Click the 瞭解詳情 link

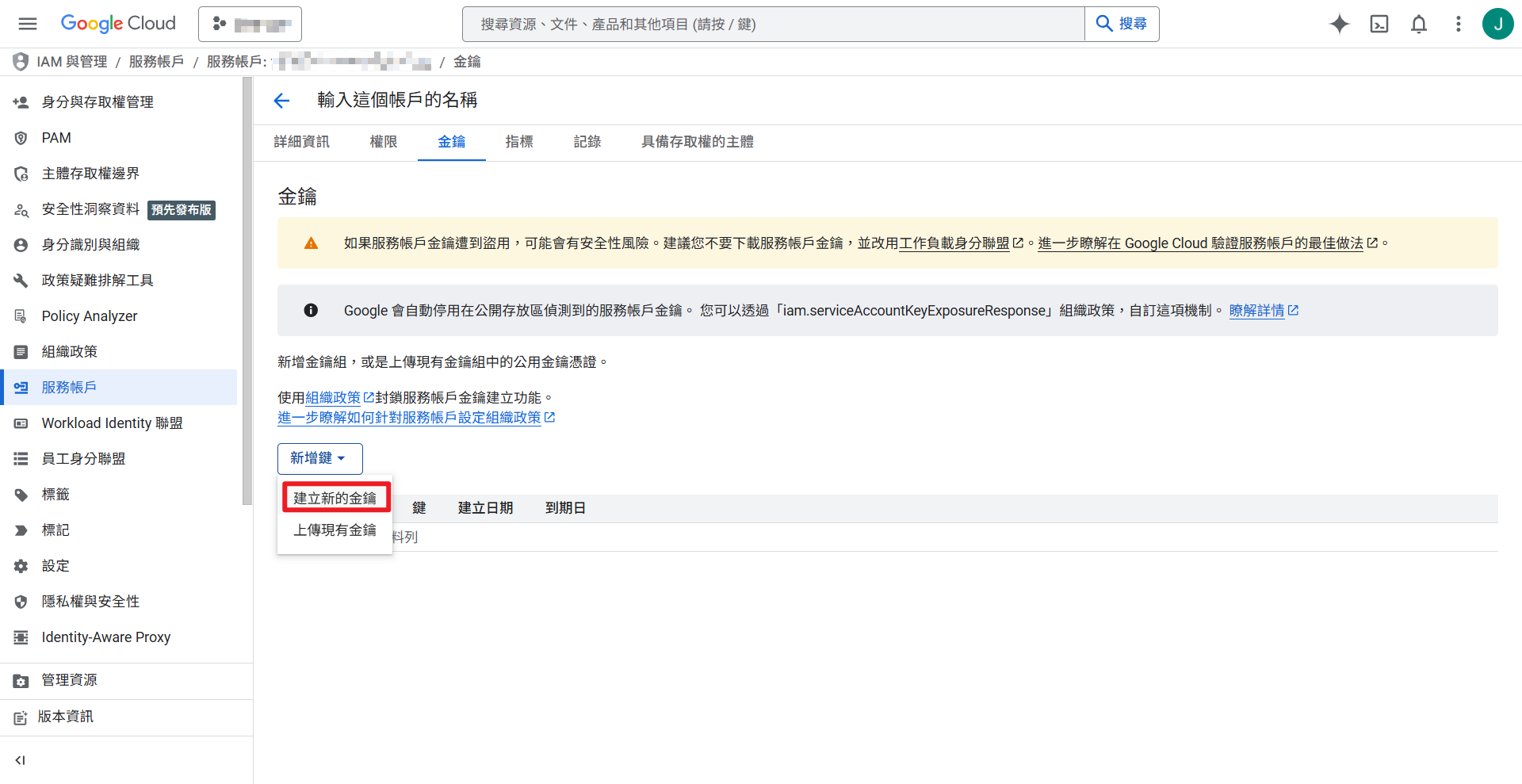coord(1257,310)
